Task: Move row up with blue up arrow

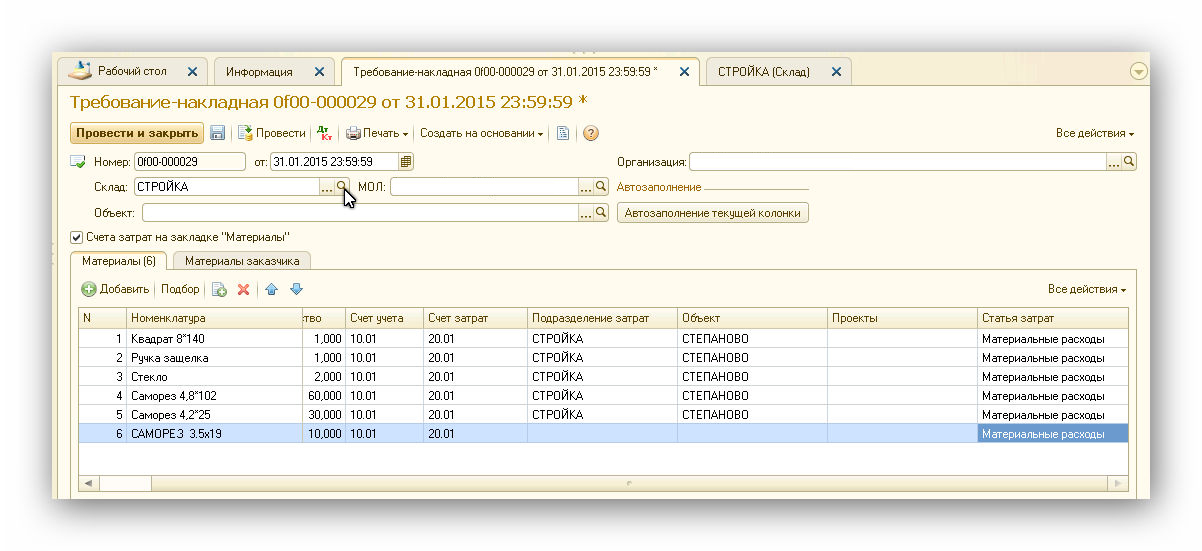Action: (272, 289)
